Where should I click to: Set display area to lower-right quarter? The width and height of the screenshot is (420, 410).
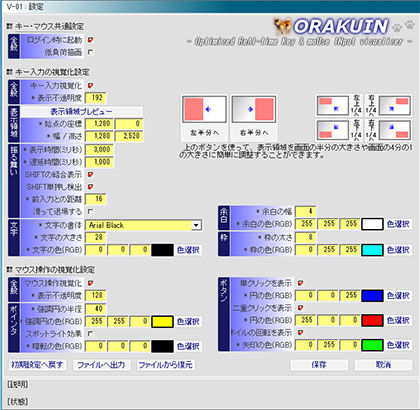click(x=395, y=130)
